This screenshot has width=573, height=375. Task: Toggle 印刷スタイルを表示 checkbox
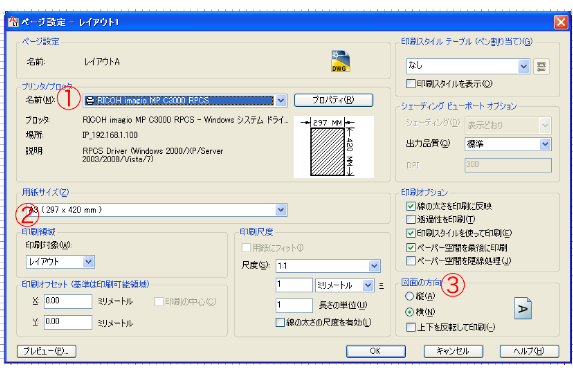(x=411, y=84)
